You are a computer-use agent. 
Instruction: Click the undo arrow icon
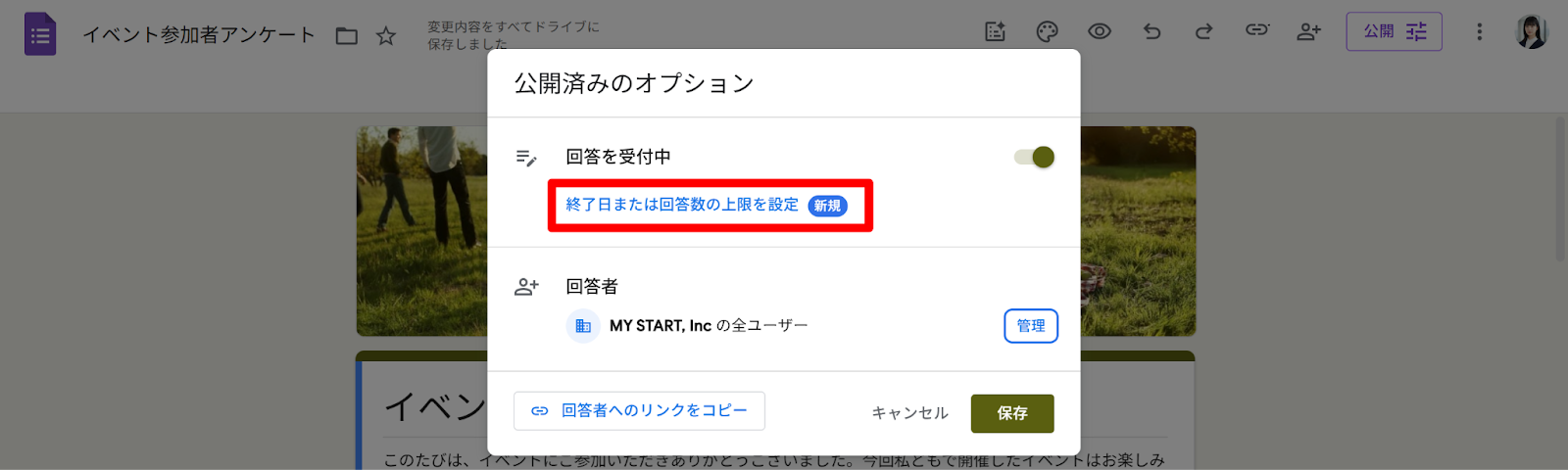tap(1152, 32)
